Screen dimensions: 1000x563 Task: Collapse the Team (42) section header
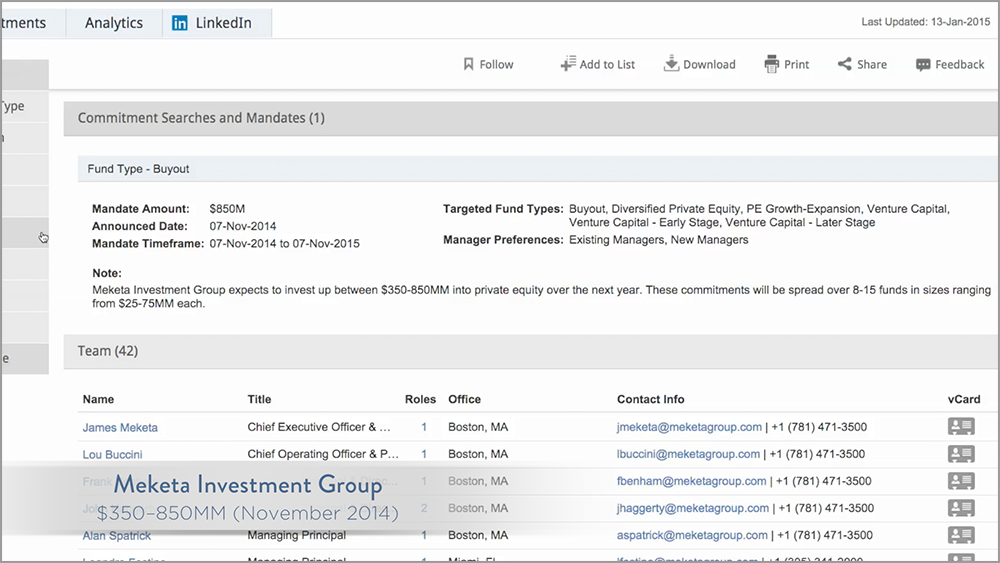(x=531, y=351)
